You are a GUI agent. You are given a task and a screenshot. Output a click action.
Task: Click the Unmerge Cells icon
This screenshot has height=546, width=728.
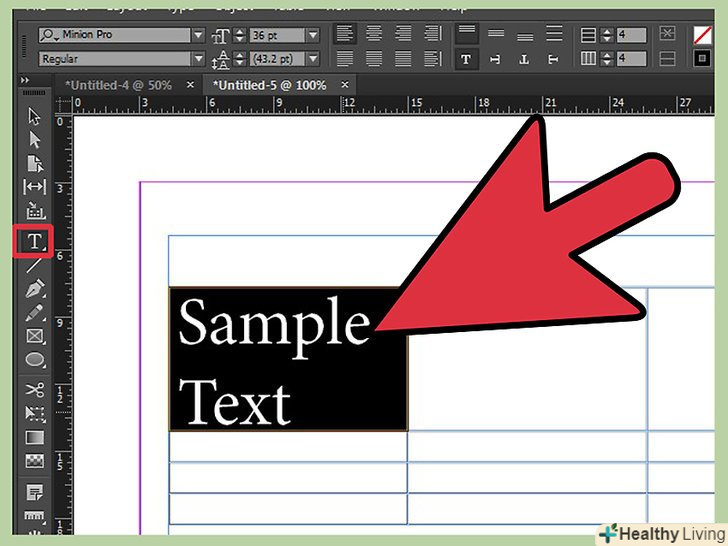click(x=667, y=59)
